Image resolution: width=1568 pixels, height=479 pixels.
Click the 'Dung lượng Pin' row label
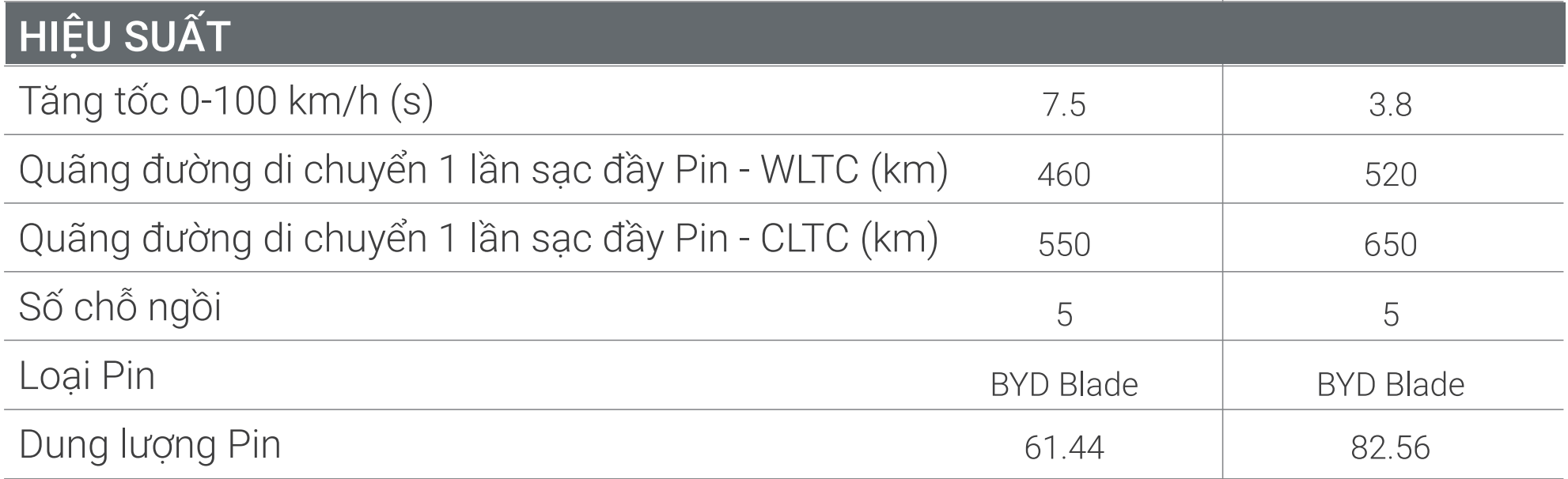(x=150, y=445)
